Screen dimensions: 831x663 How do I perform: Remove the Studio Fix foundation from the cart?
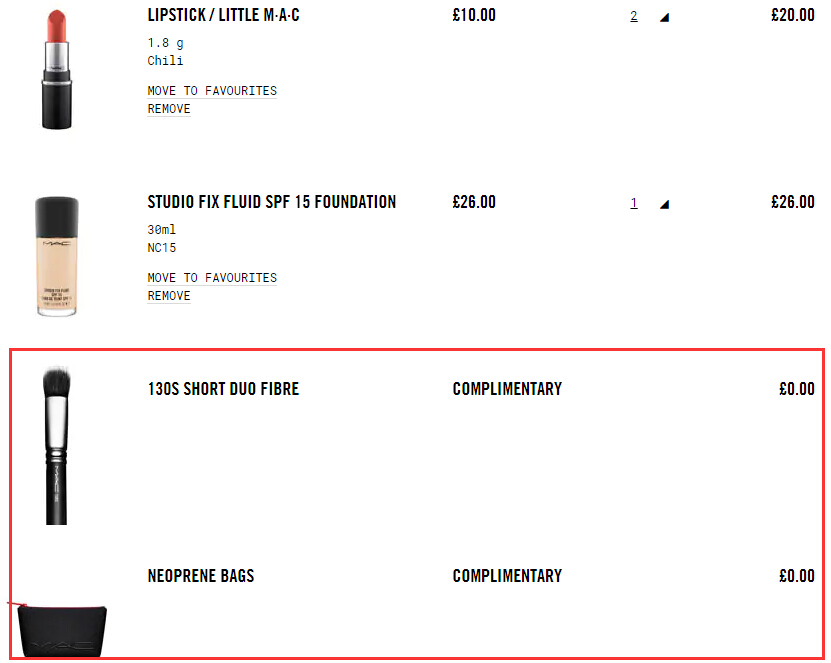(169, 296)
